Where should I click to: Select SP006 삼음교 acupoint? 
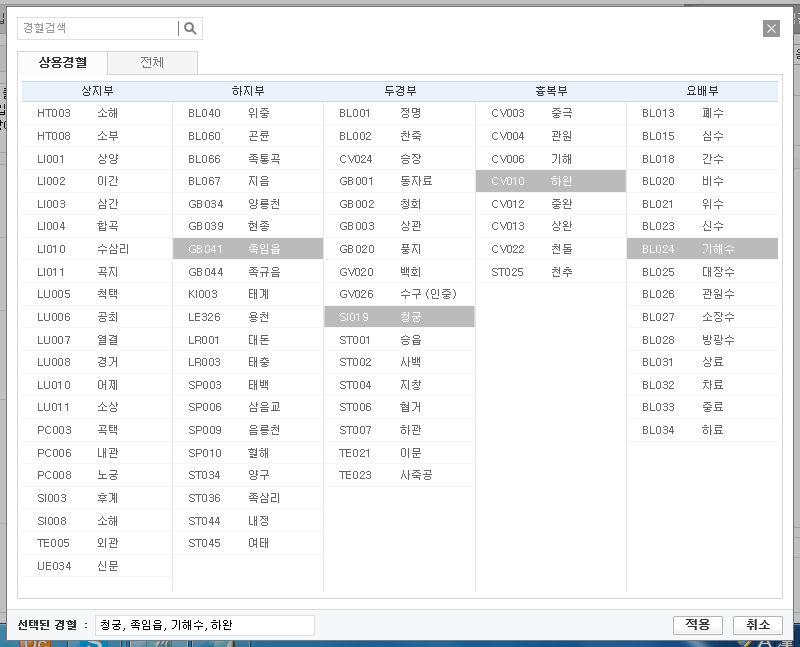coord(248,407)
